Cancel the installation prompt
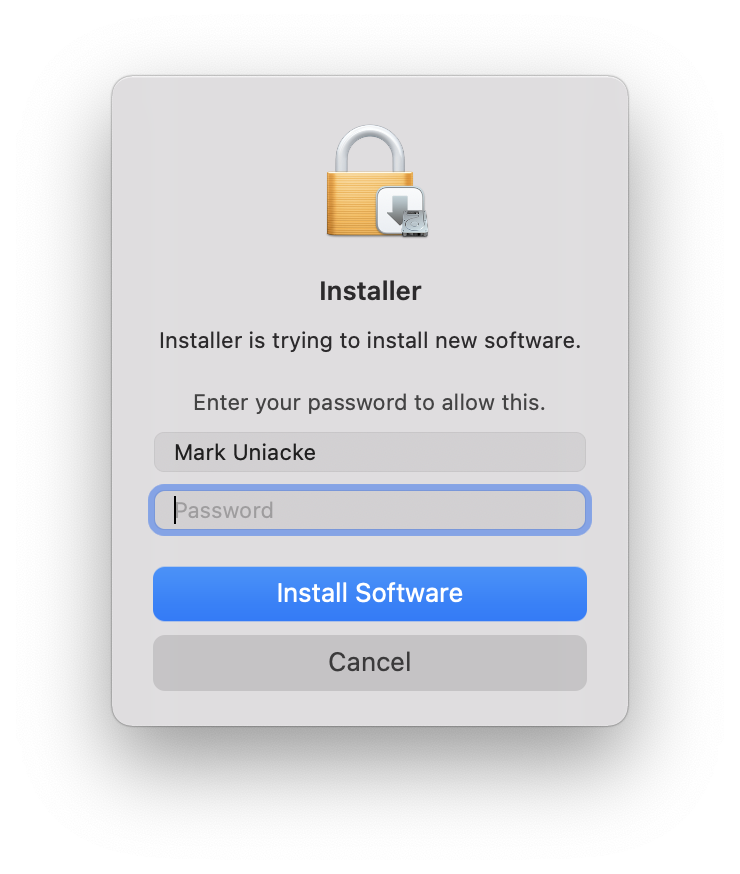 pyautogui.click(x=369, y=663)
